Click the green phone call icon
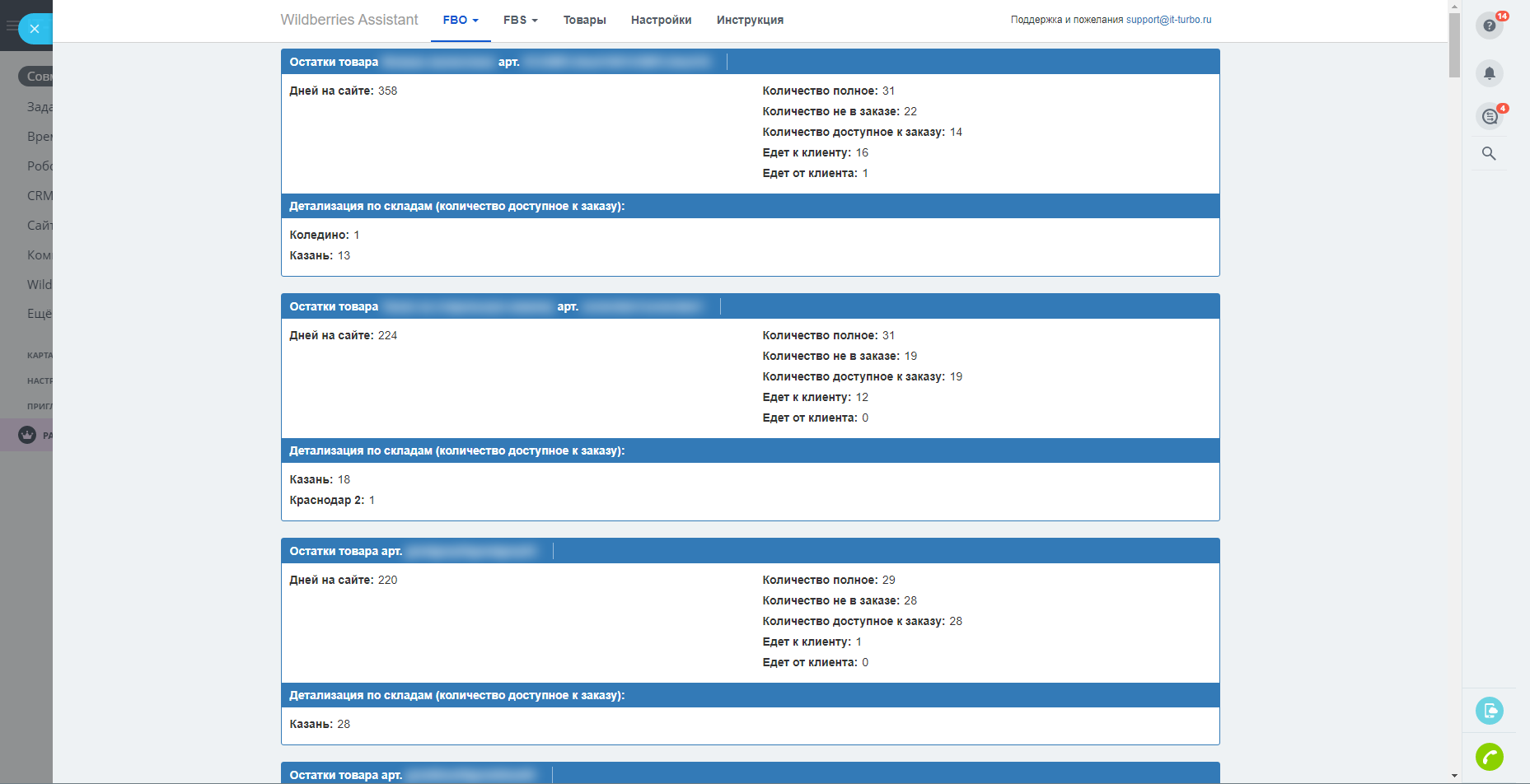The width and height of the screenshot is (1530, 784). point(1489,757)
